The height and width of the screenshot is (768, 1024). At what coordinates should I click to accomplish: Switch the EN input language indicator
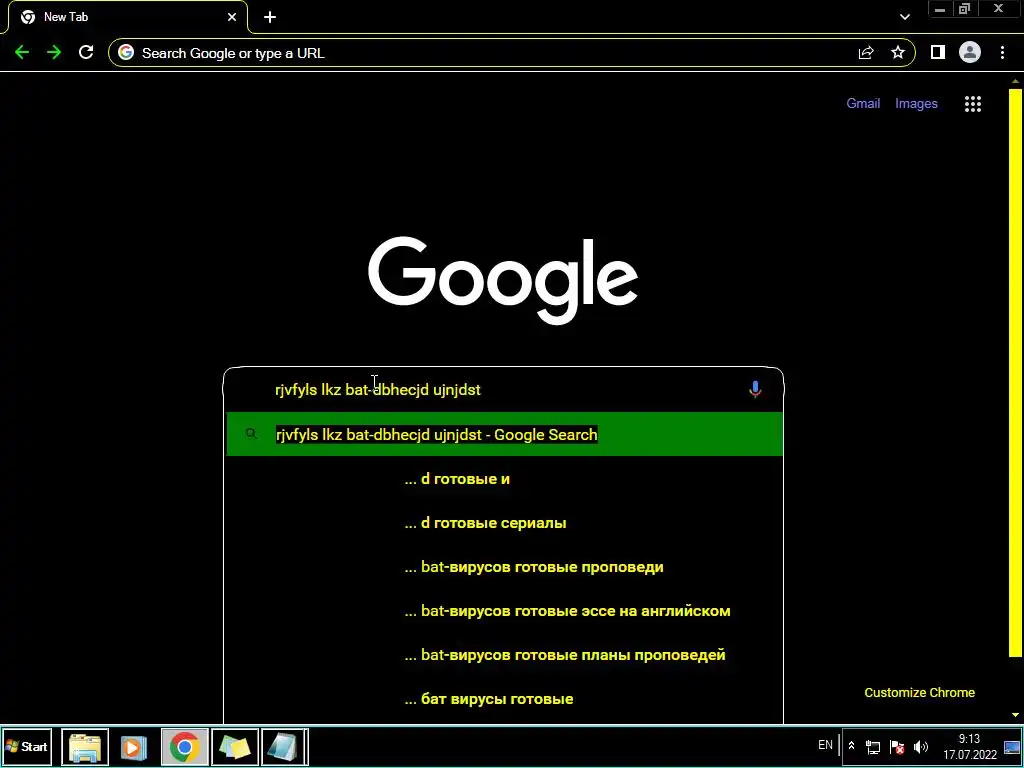click(x=825, y=745)
